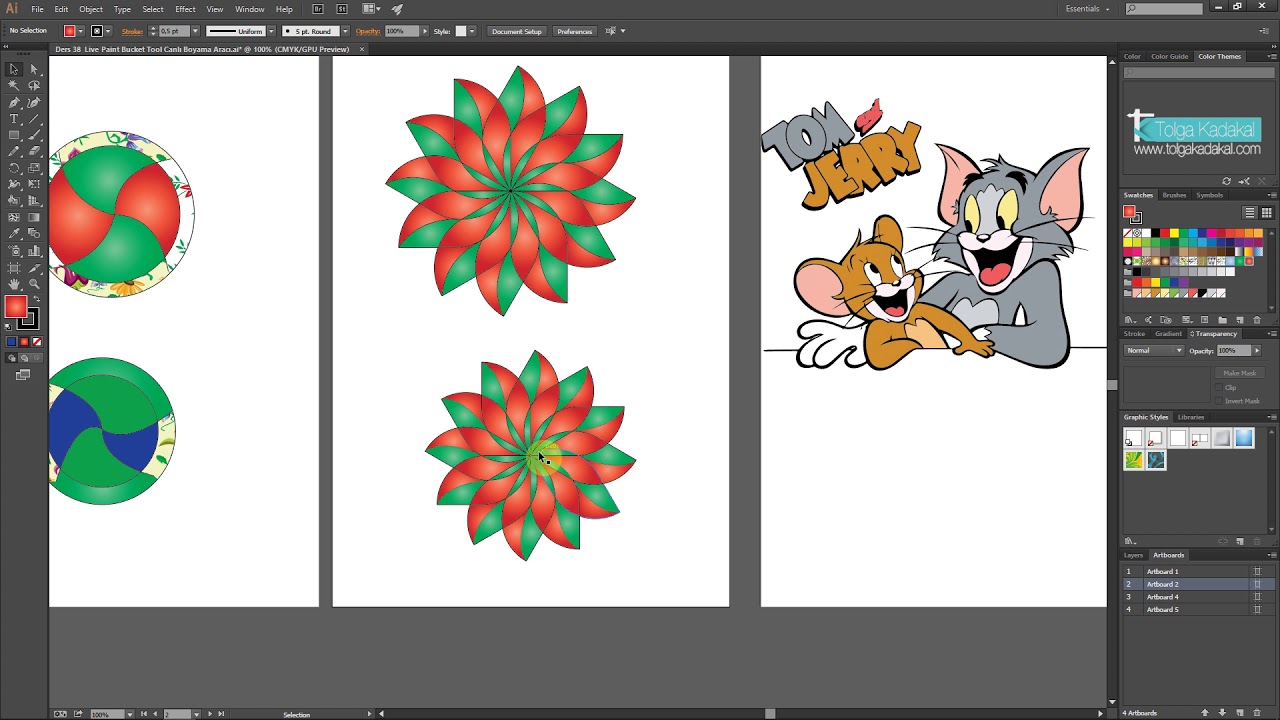Switch to the Gradient tab
The height and width of the screenshot is (720, 1280).
[x=1168, y=333]
